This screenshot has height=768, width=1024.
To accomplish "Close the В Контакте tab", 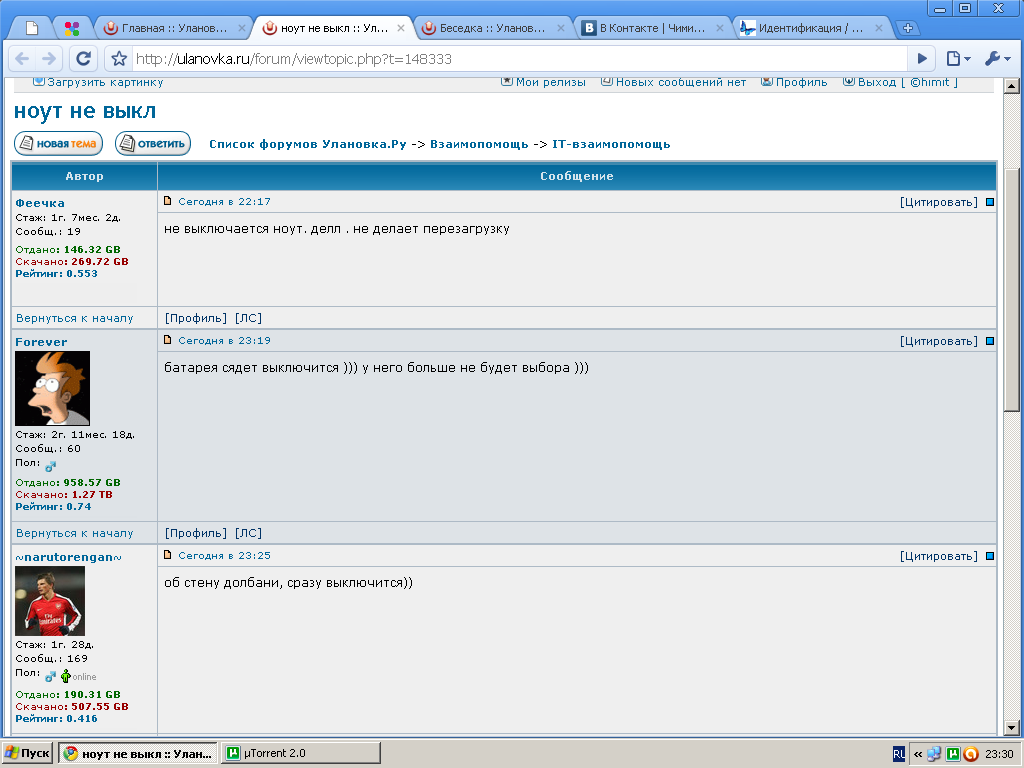I will coord(720,28).
